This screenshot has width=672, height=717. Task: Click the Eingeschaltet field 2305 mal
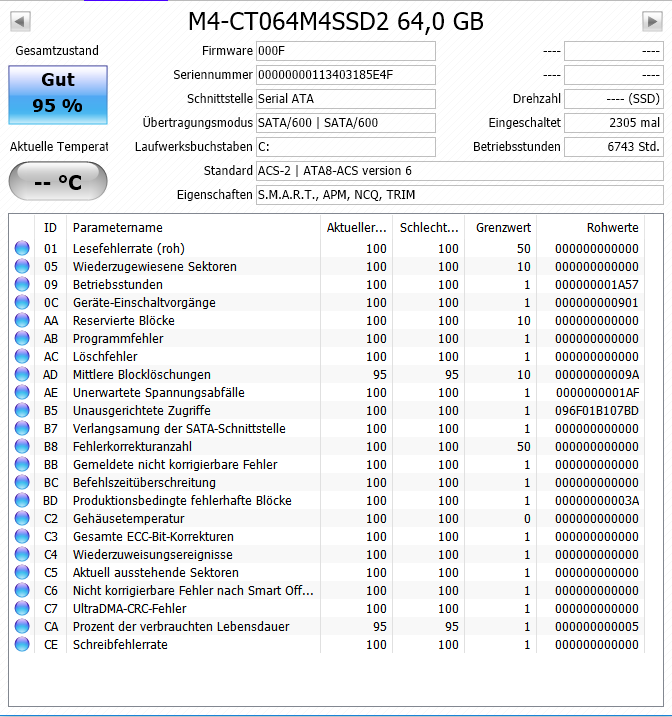pyautogui.click(x=614, y=123)
